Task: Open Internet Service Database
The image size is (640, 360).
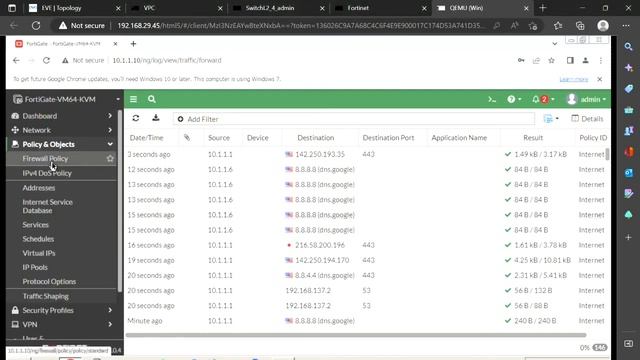Action: pyautogui.click(x=47, y=206)
